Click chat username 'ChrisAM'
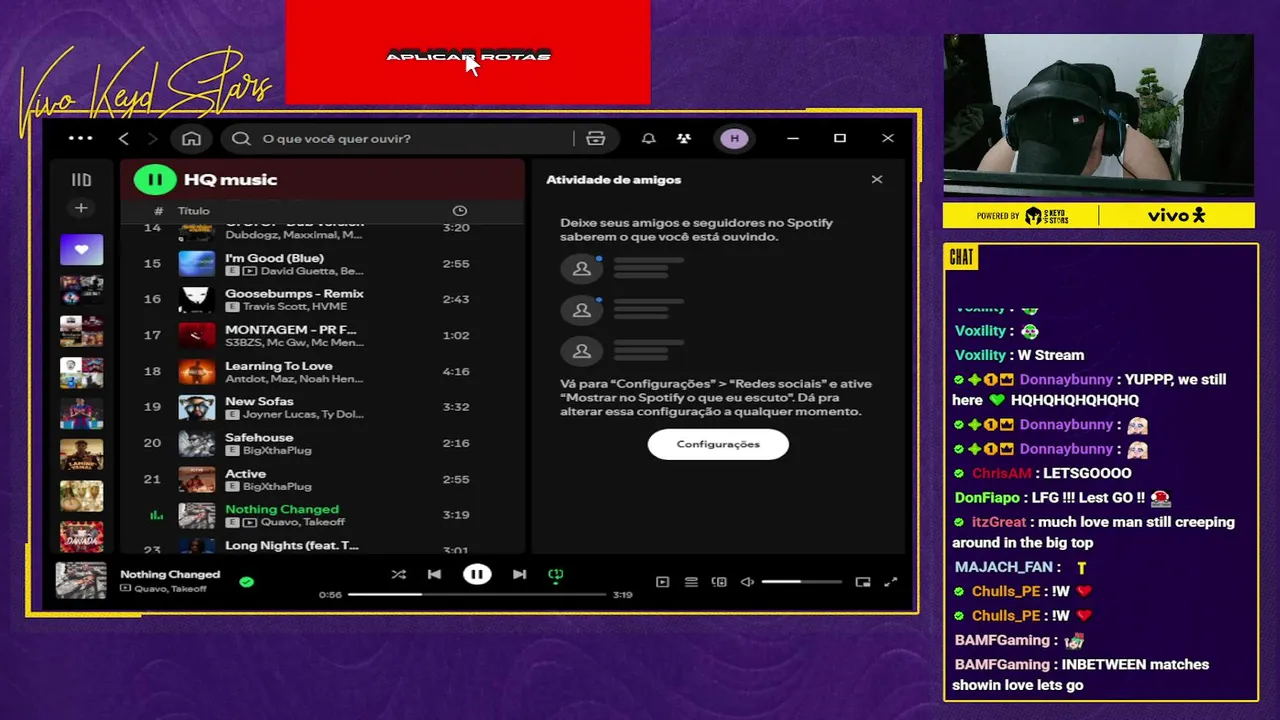The width and height of the screenshot is (1280, 720). (x=1001, y=473)
